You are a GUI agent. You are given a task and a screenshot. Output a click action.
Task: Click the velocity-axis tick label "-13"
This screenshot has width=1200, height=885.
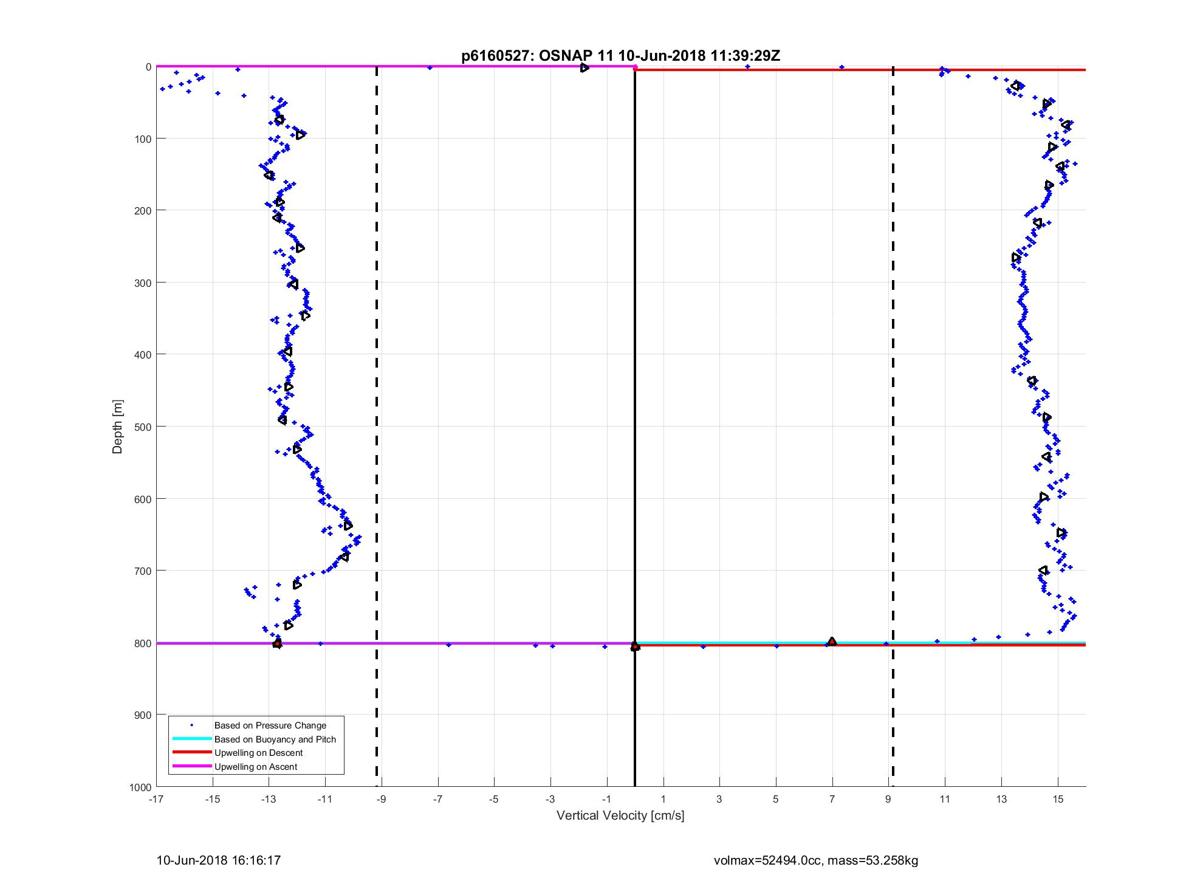pos(268,799)
